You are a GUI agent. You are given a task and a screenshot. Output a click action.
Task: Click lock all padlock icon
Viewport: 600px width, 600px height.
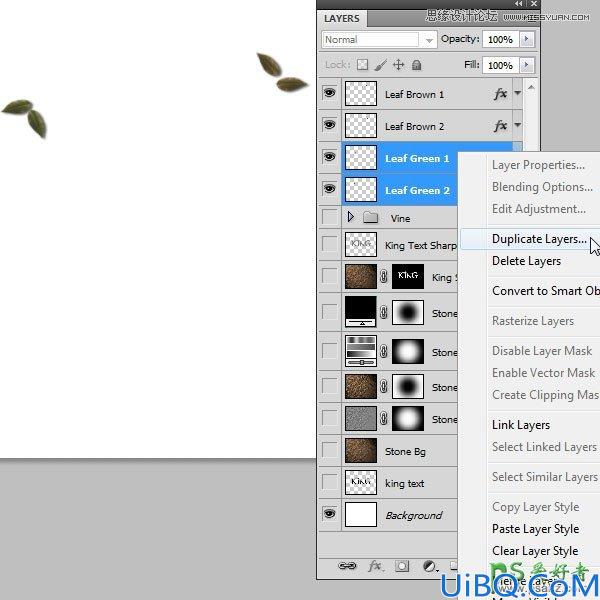416,65
